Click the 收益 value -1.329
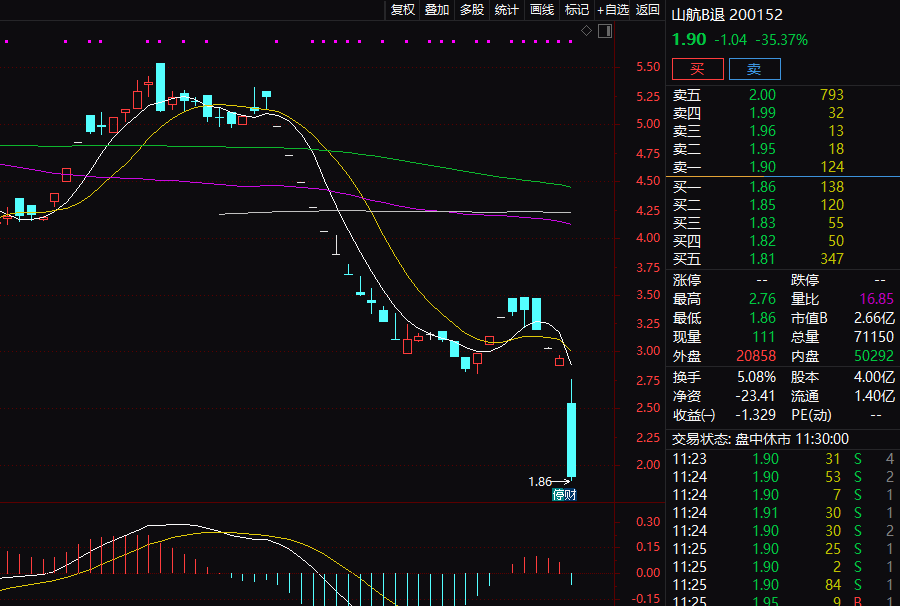Image resolution: width=900 pixels, height=606 pixels. 755,415
